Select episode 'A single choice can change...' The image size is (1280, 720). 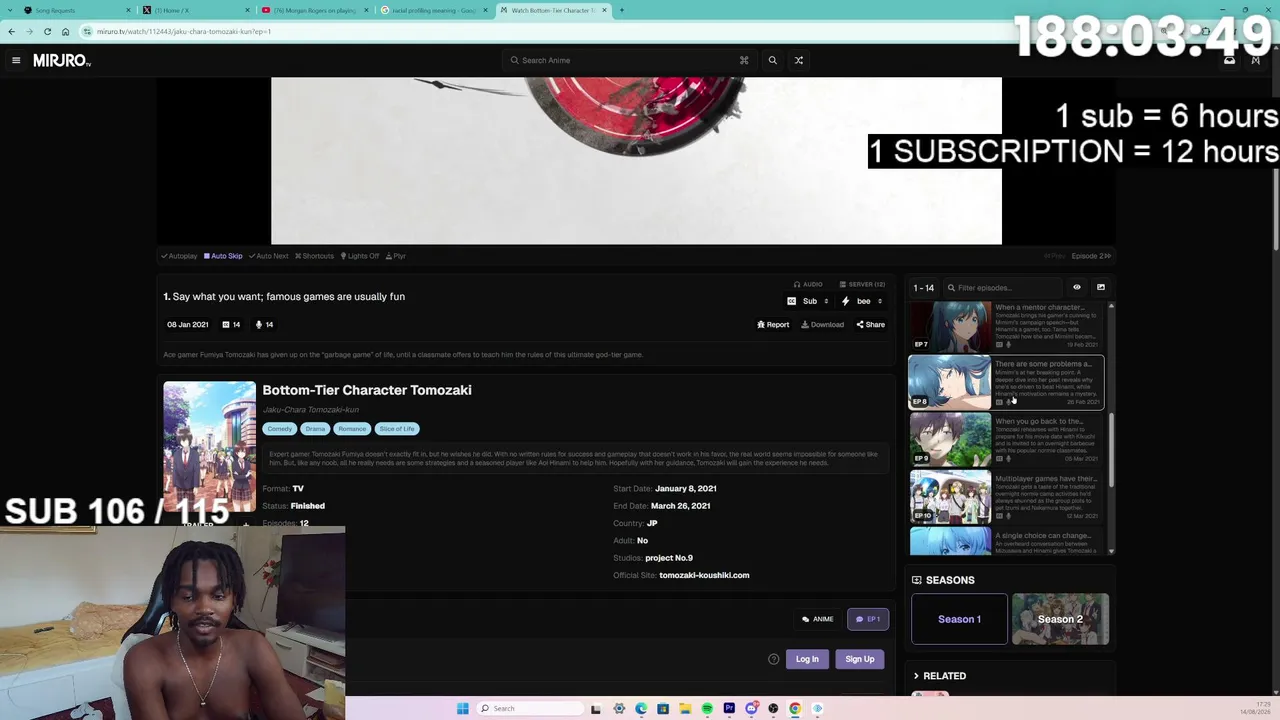(1043, 535)
